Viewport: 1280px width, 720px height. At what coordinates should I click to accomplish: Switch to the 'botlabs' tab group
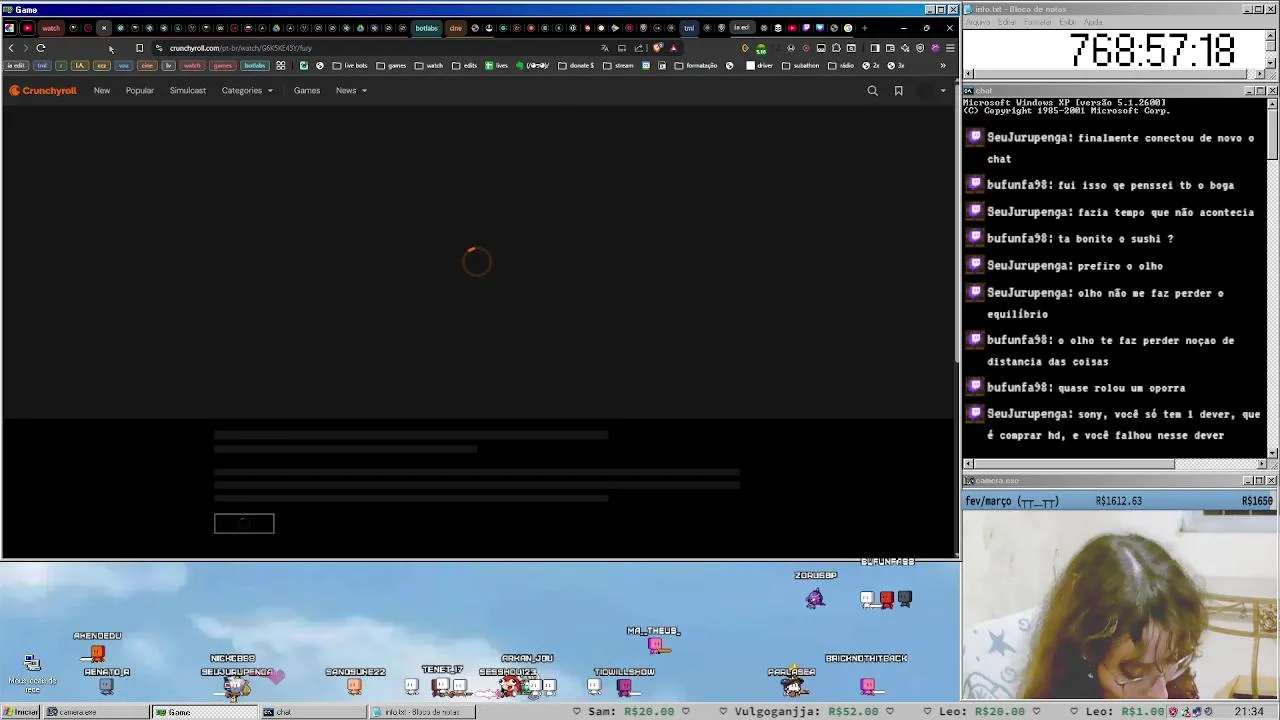coord(426,28)
